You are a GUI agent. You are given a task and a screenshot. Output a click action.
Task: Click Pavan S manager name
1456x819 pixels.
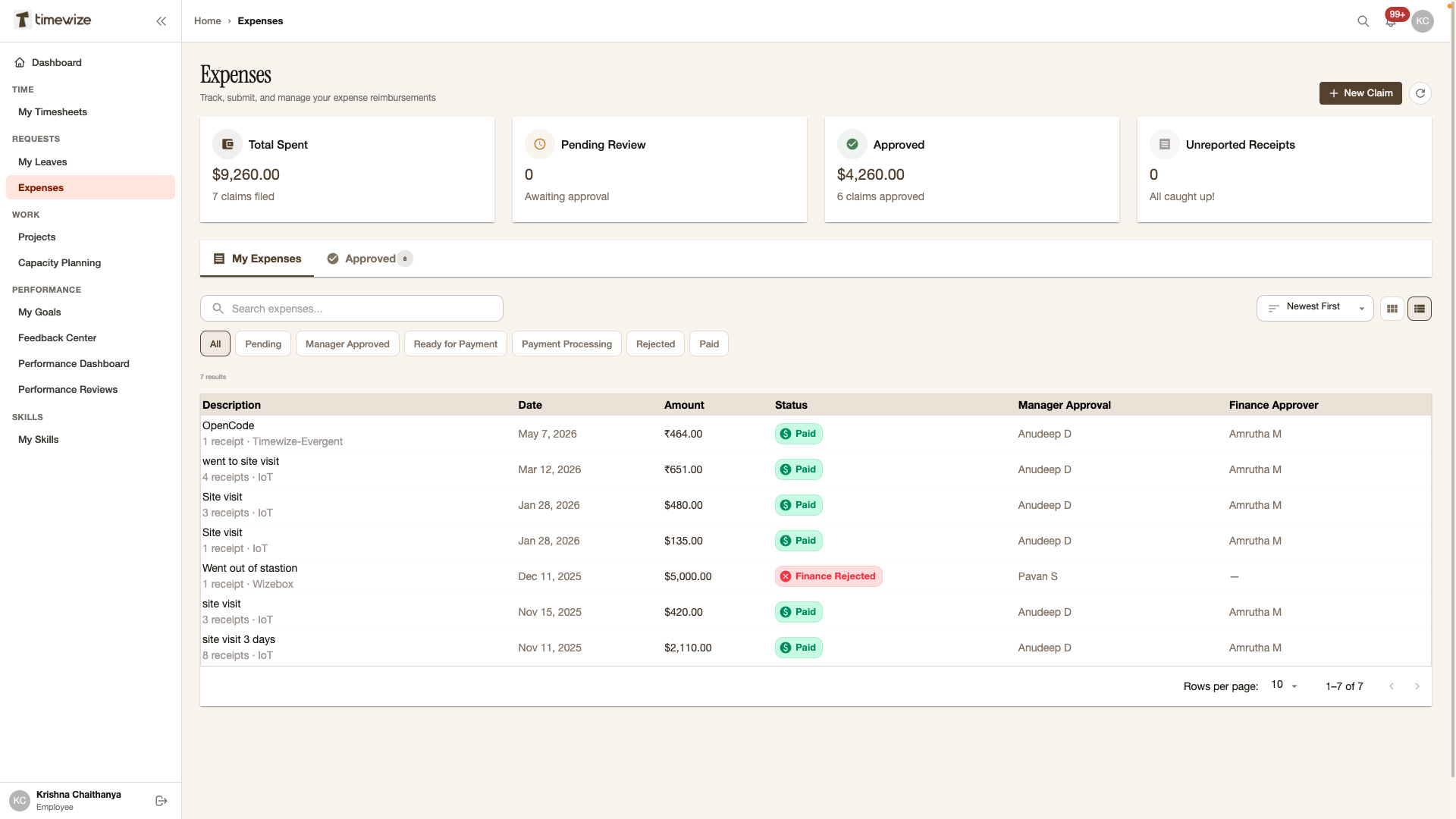(x=1037, y=576)
